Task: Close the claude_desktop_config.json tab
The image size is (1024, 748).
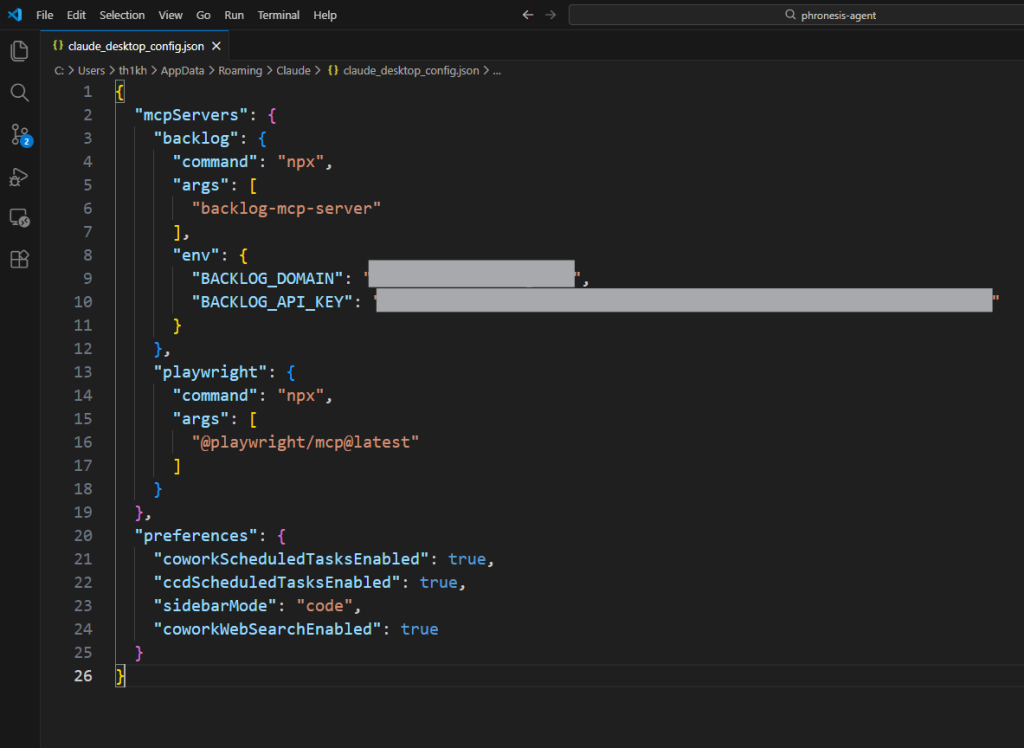Action: coord(216,45)
